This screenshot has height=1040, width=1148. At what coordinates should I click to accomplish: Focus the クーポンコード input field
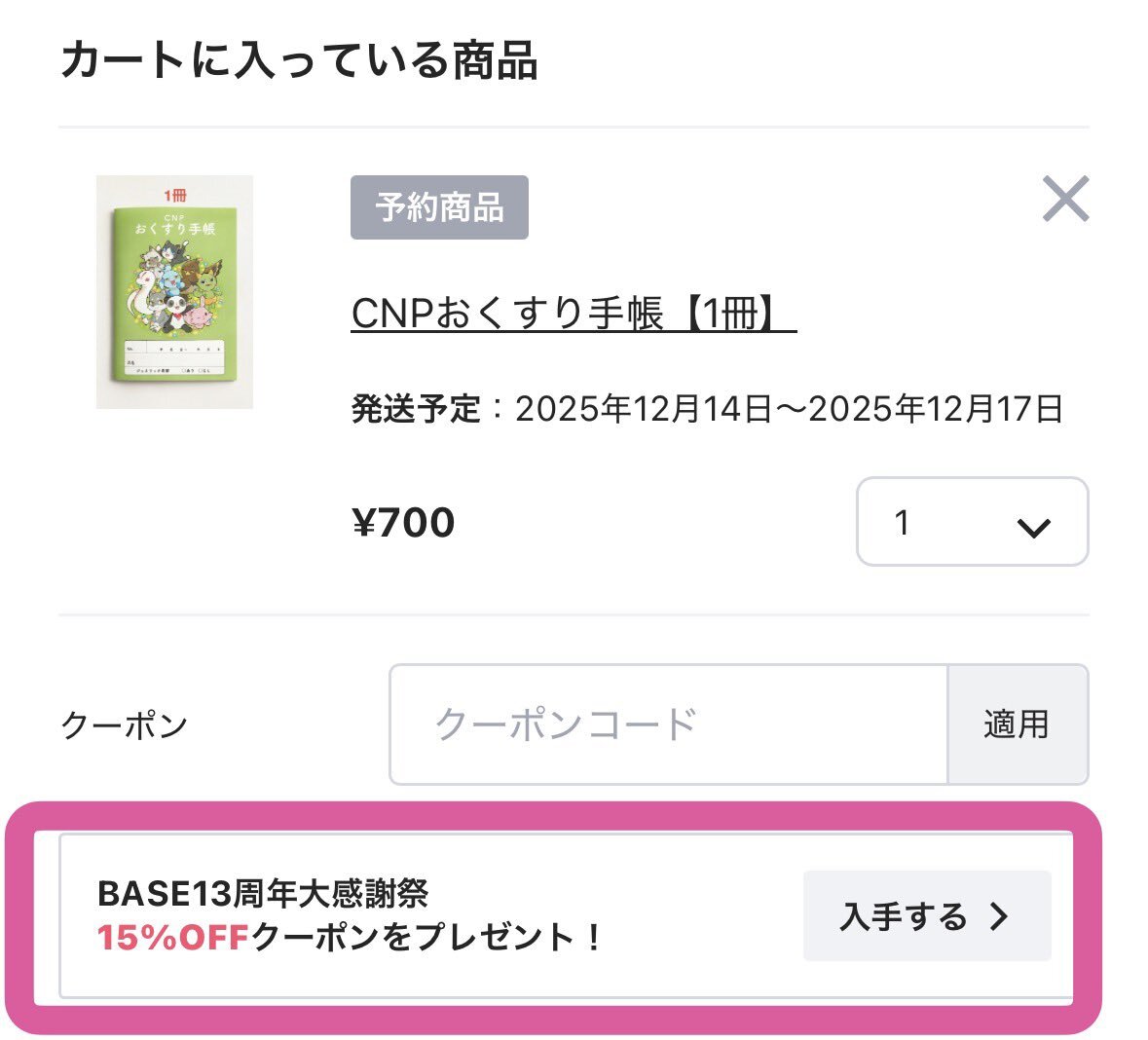(x=668, y=724)
